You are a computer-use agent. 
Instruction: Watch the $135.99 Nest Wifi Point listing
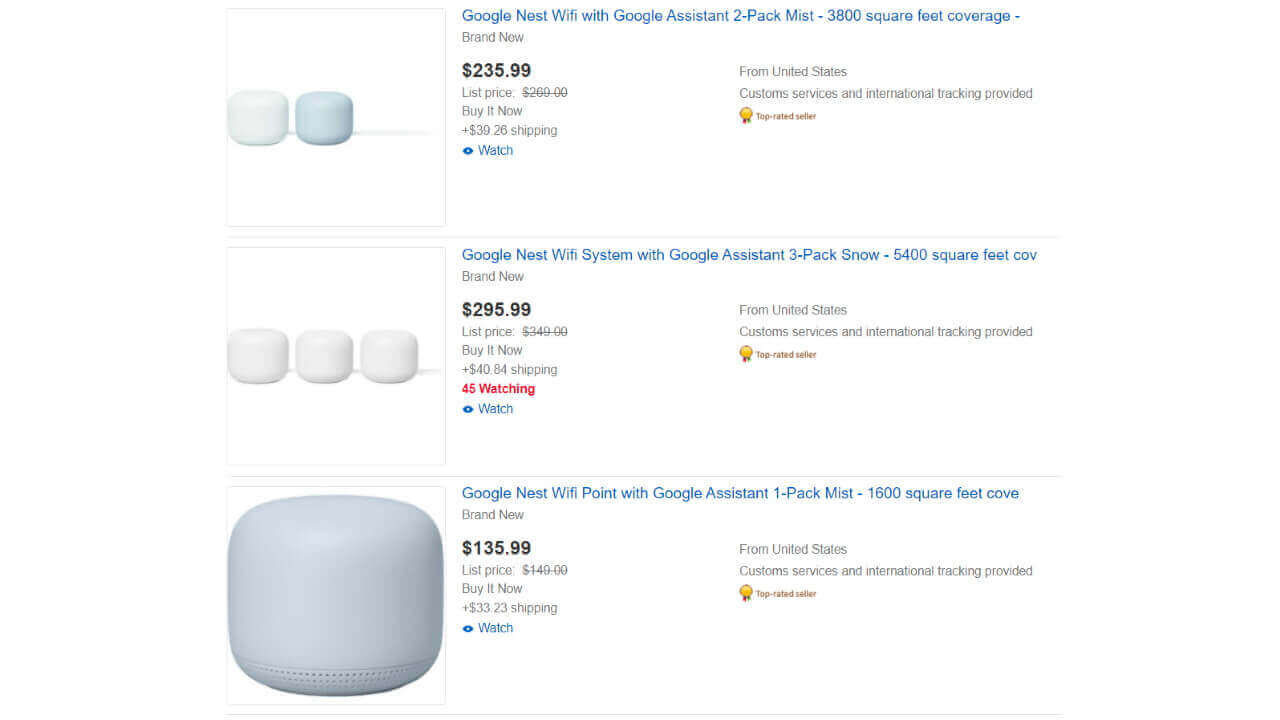(495, 628)
